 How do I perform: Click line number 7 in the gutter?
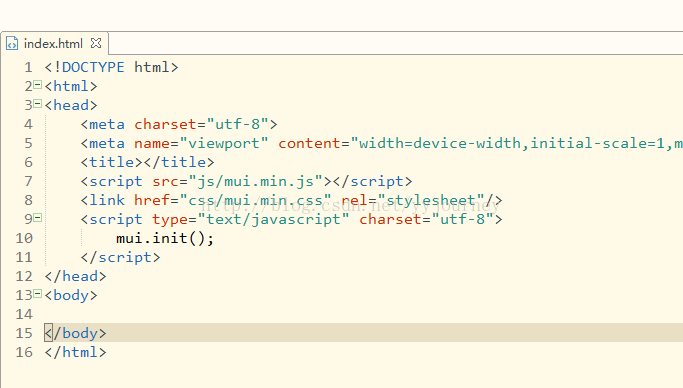click(x=28, y=181)
